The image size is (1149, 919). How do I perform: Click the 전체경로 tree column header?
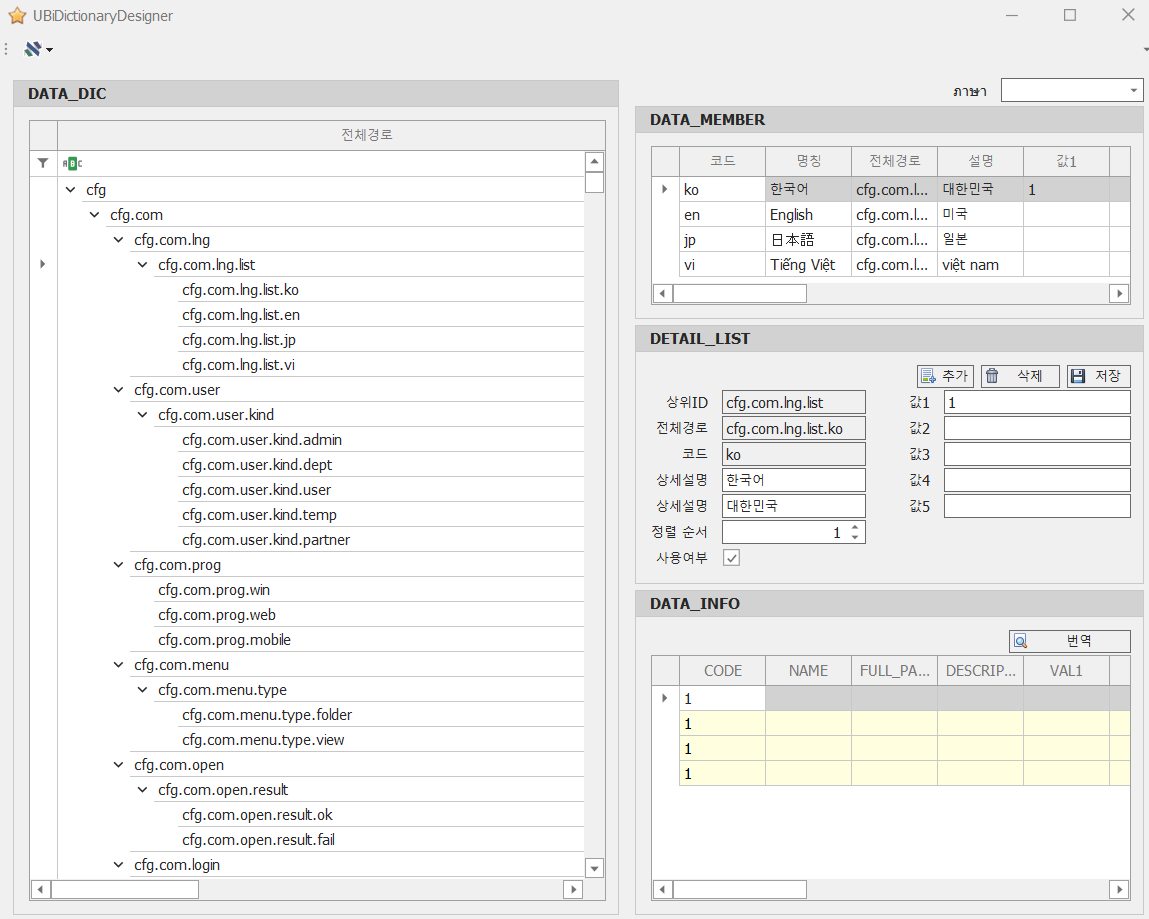(331, 135)
